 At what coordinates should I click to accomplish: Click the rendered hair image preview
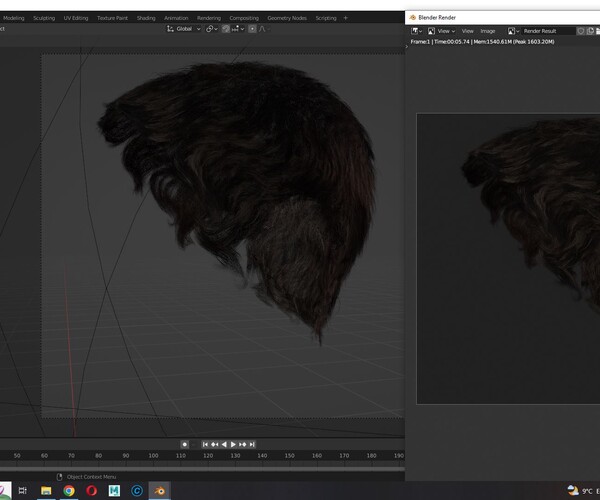[508, 259]
